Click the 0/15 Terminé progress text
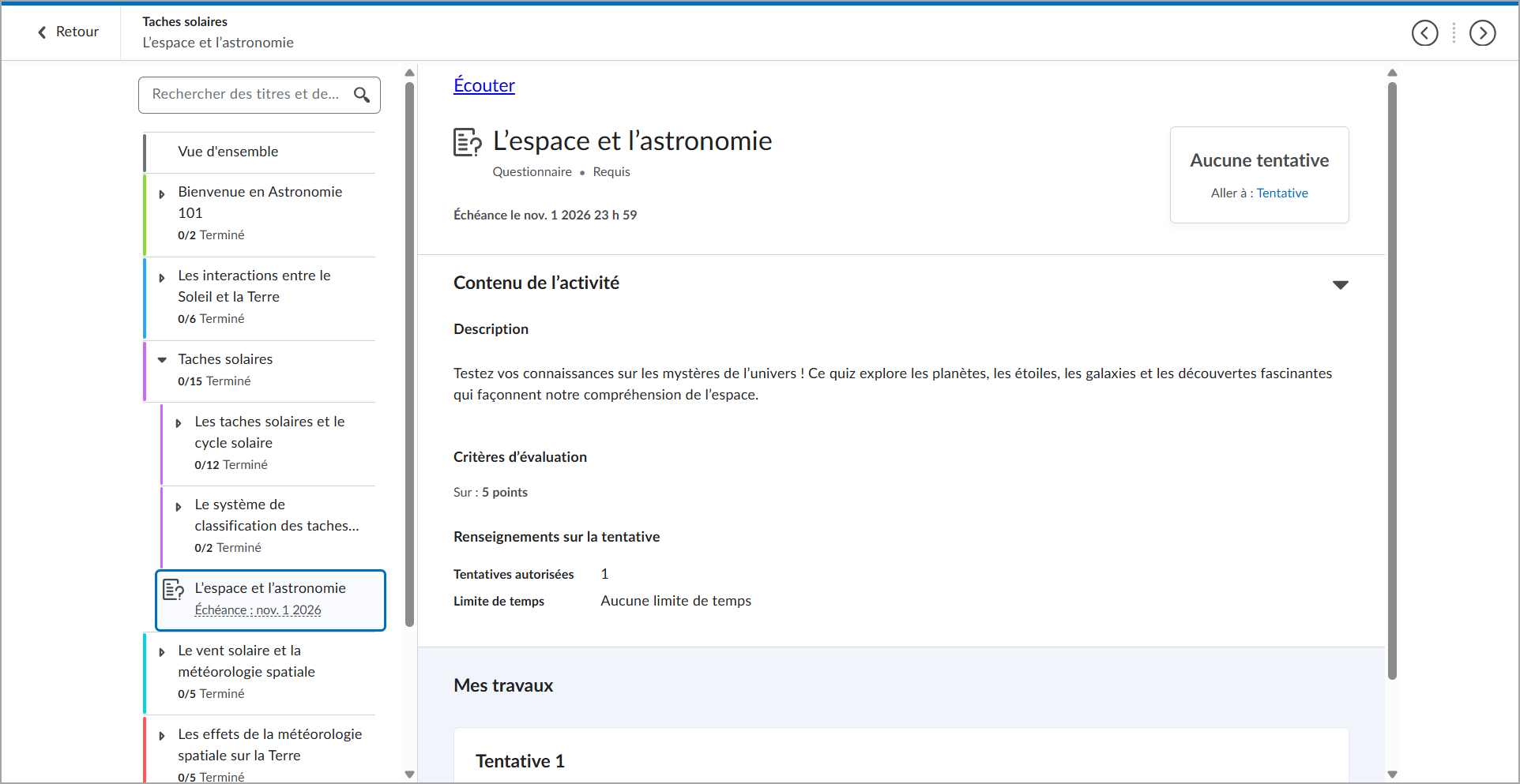 tap(214, 381)
